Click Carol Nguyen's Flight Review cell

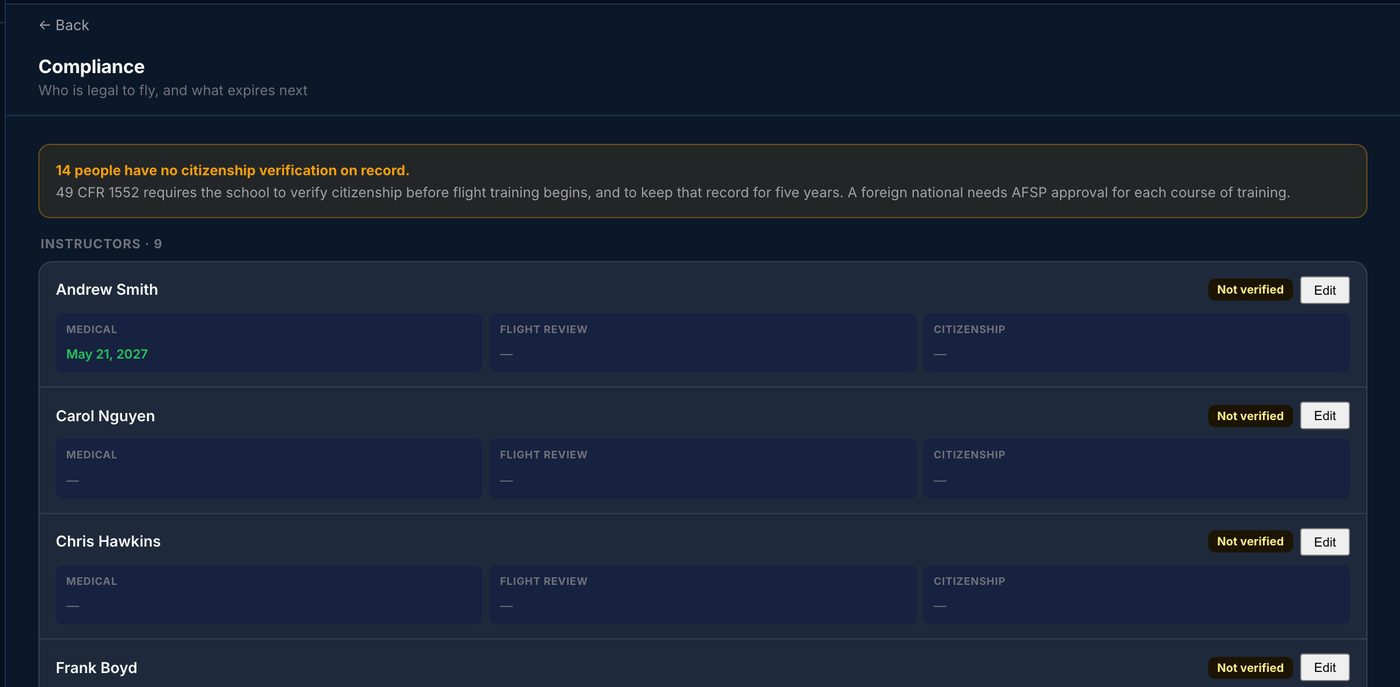click(x=702, y=469)
